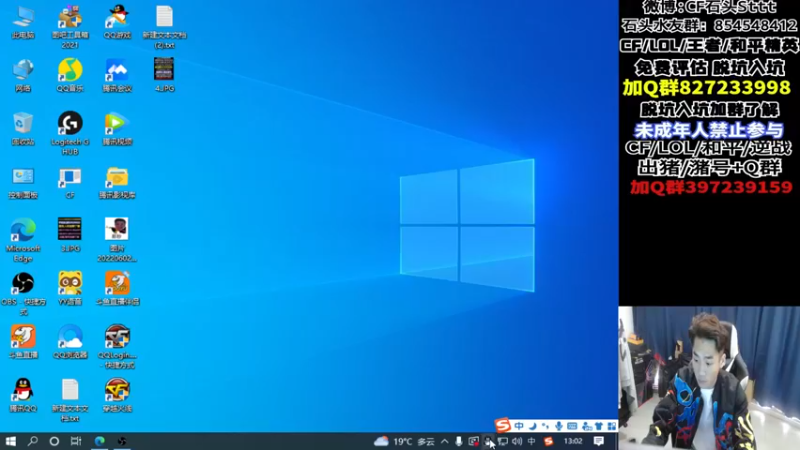
Task: Open Sogou skin shirt icon
Action: tap(599, 426)
